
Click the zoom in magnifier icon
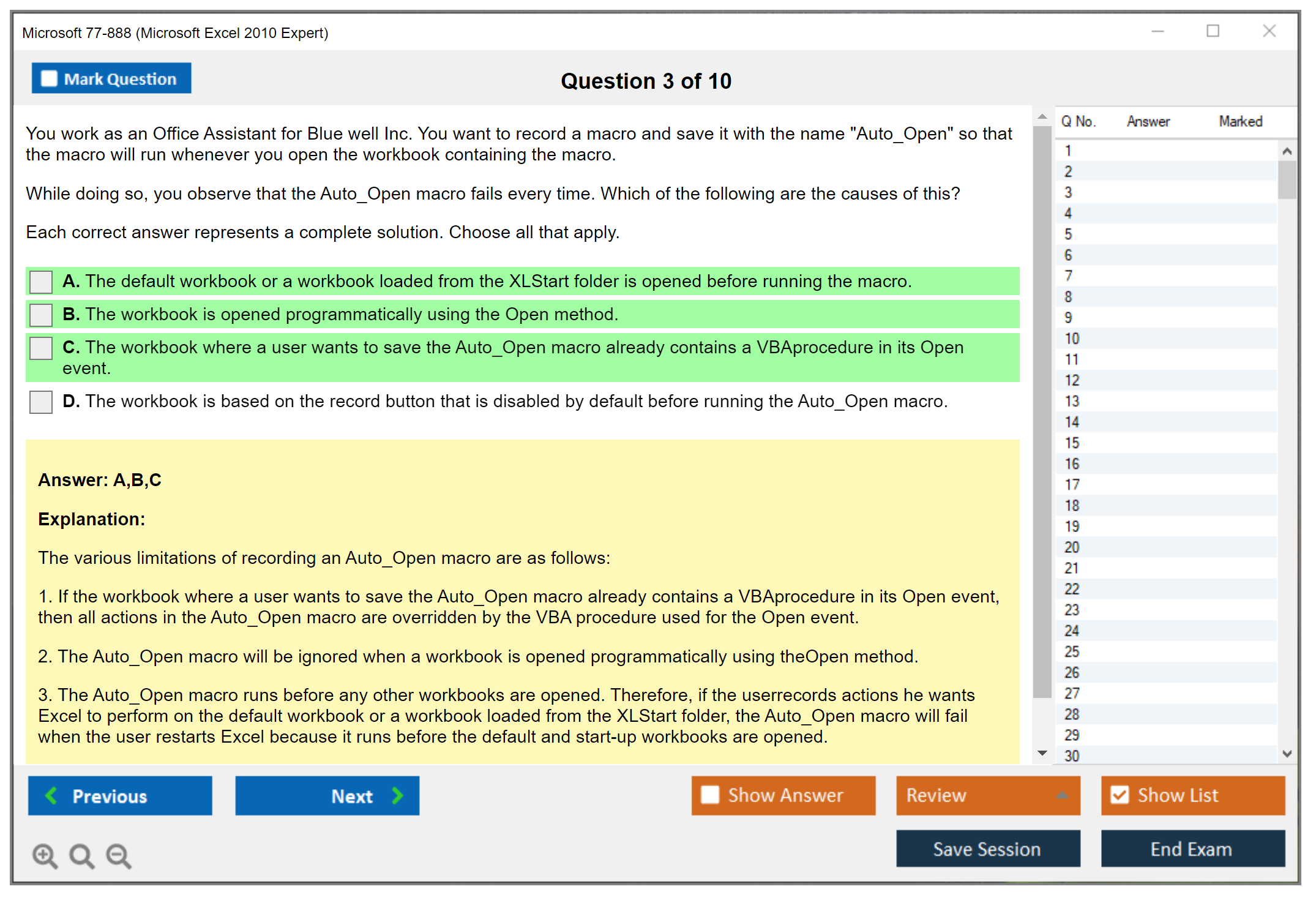(x=44, y=855)
